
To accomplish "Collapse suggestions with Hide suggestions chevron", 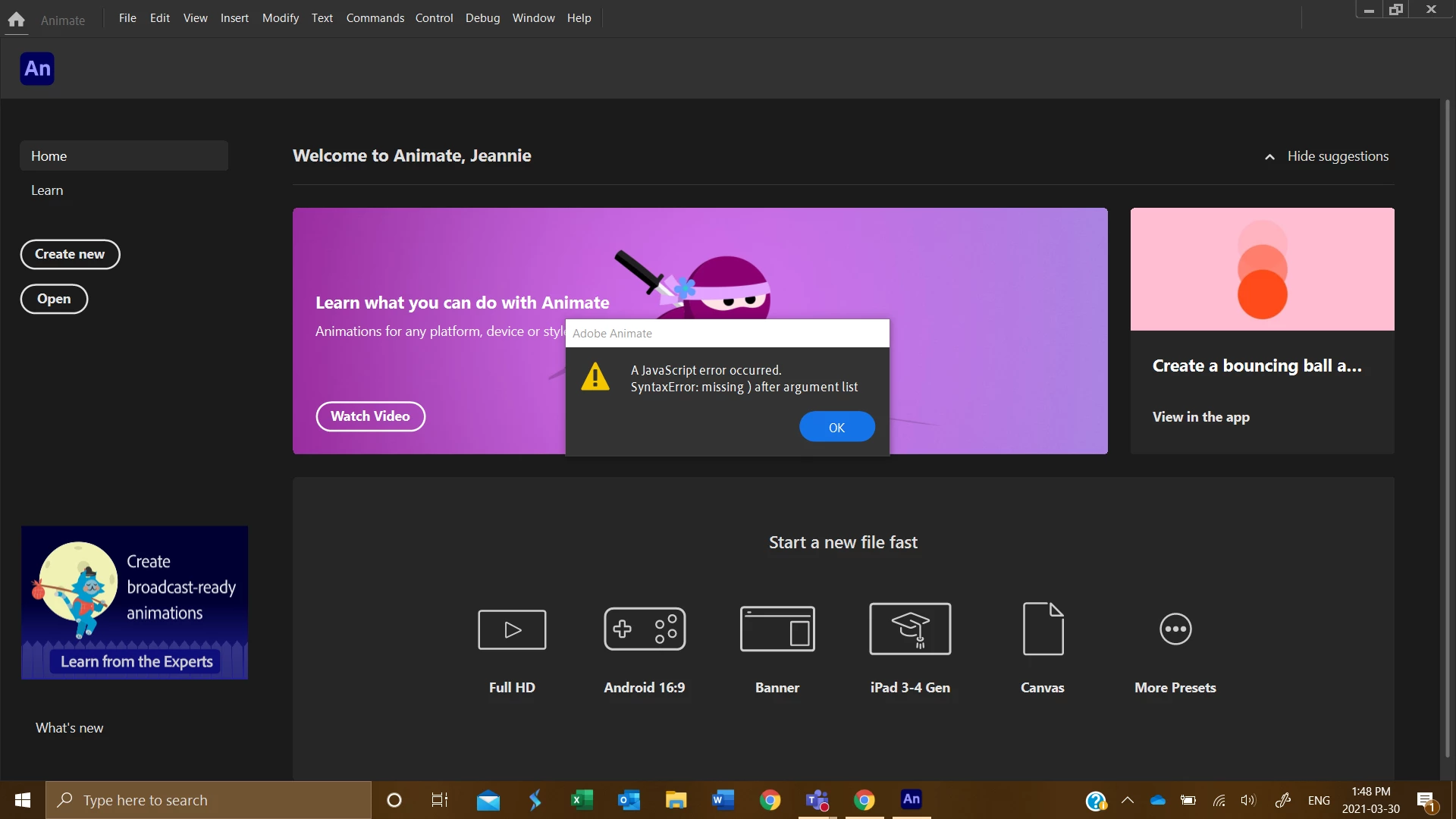I will coord(1269,157).
